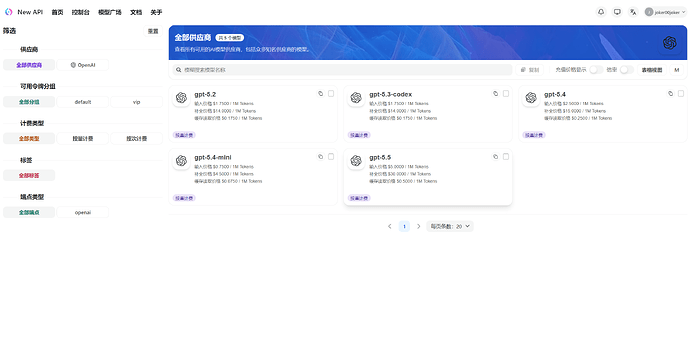Filter by 按量计费 billing type
Image resolution: width=690 pixels, height=363 pixels.
tap(83, 139)
